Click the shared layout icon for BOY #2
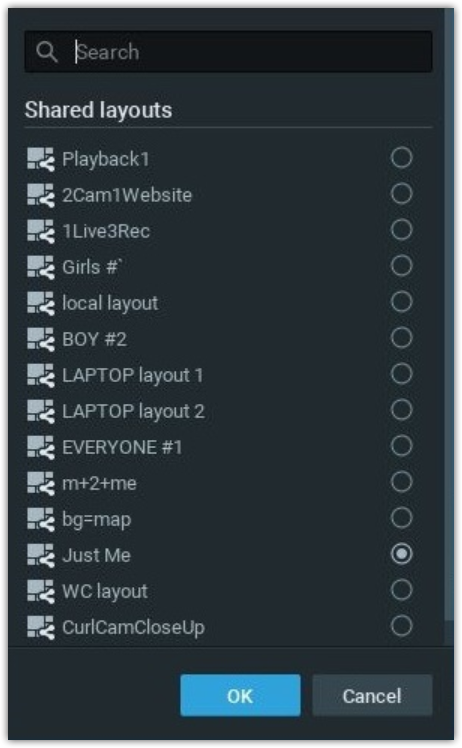462x748 pixels. coord(41,339)
